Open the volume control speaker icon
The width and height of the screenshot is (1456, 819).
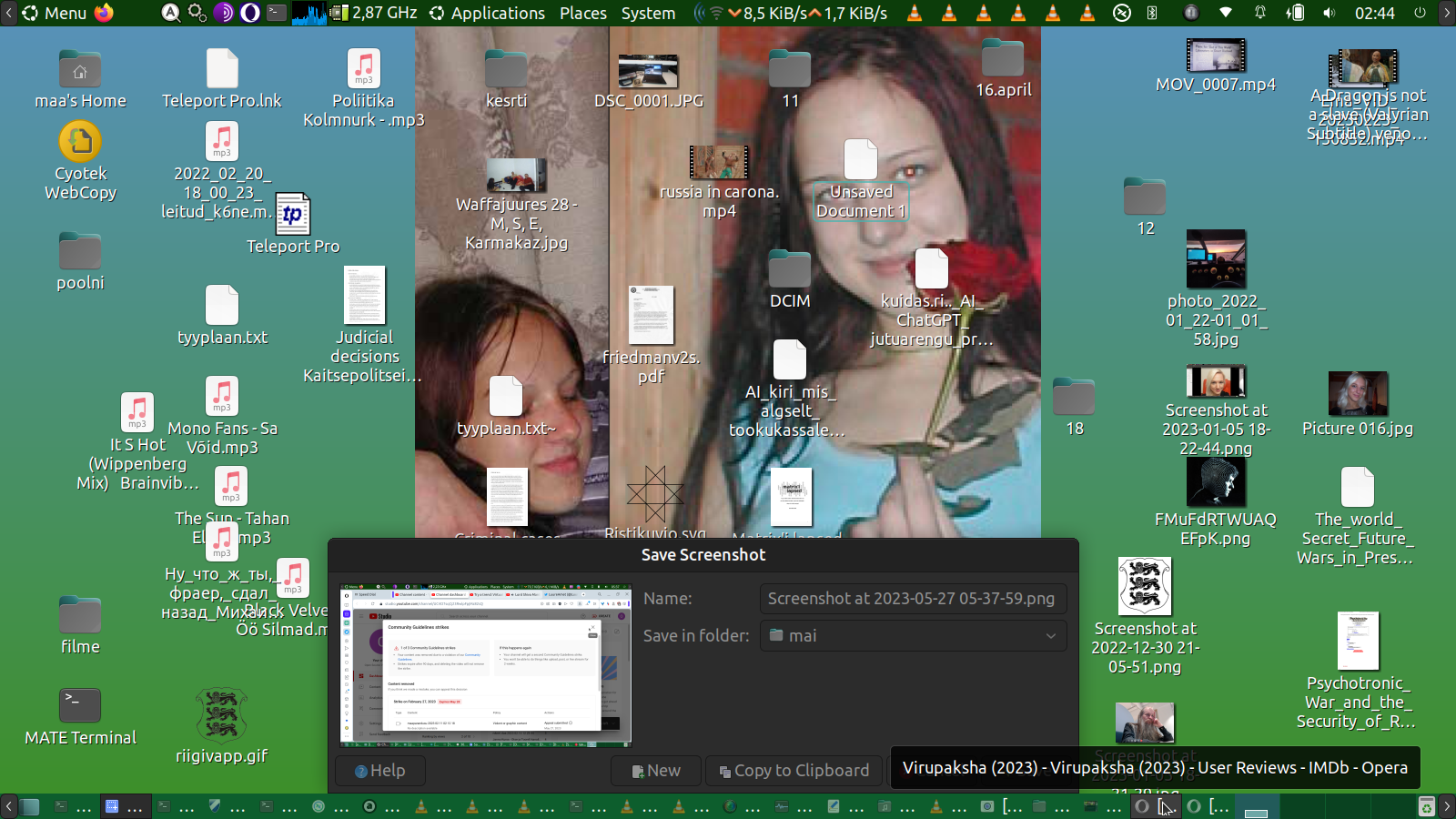tap(1330, 13)
